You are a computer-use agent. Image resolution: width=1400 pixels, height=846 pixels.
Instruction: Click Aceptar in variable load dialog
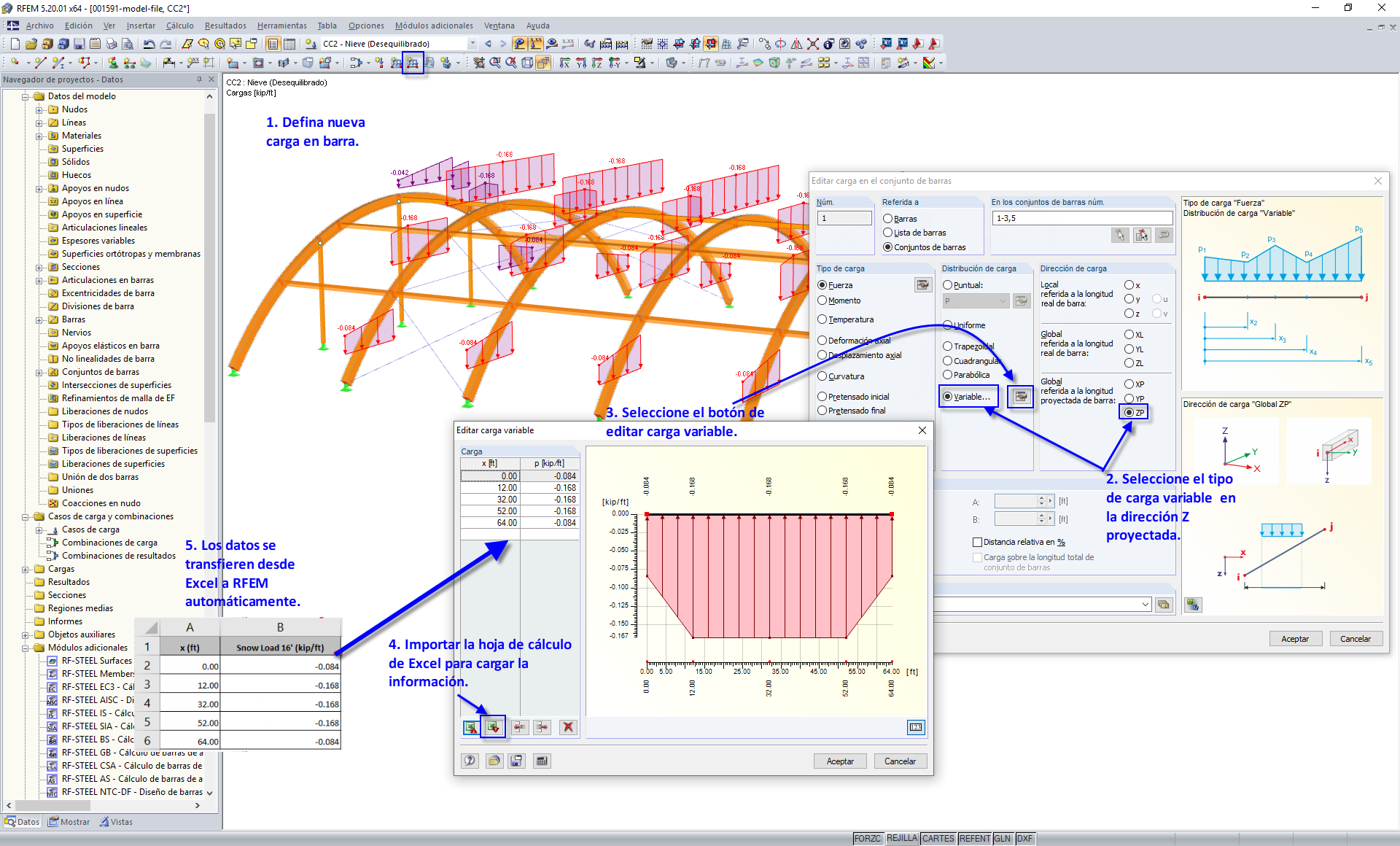point(840,761)
